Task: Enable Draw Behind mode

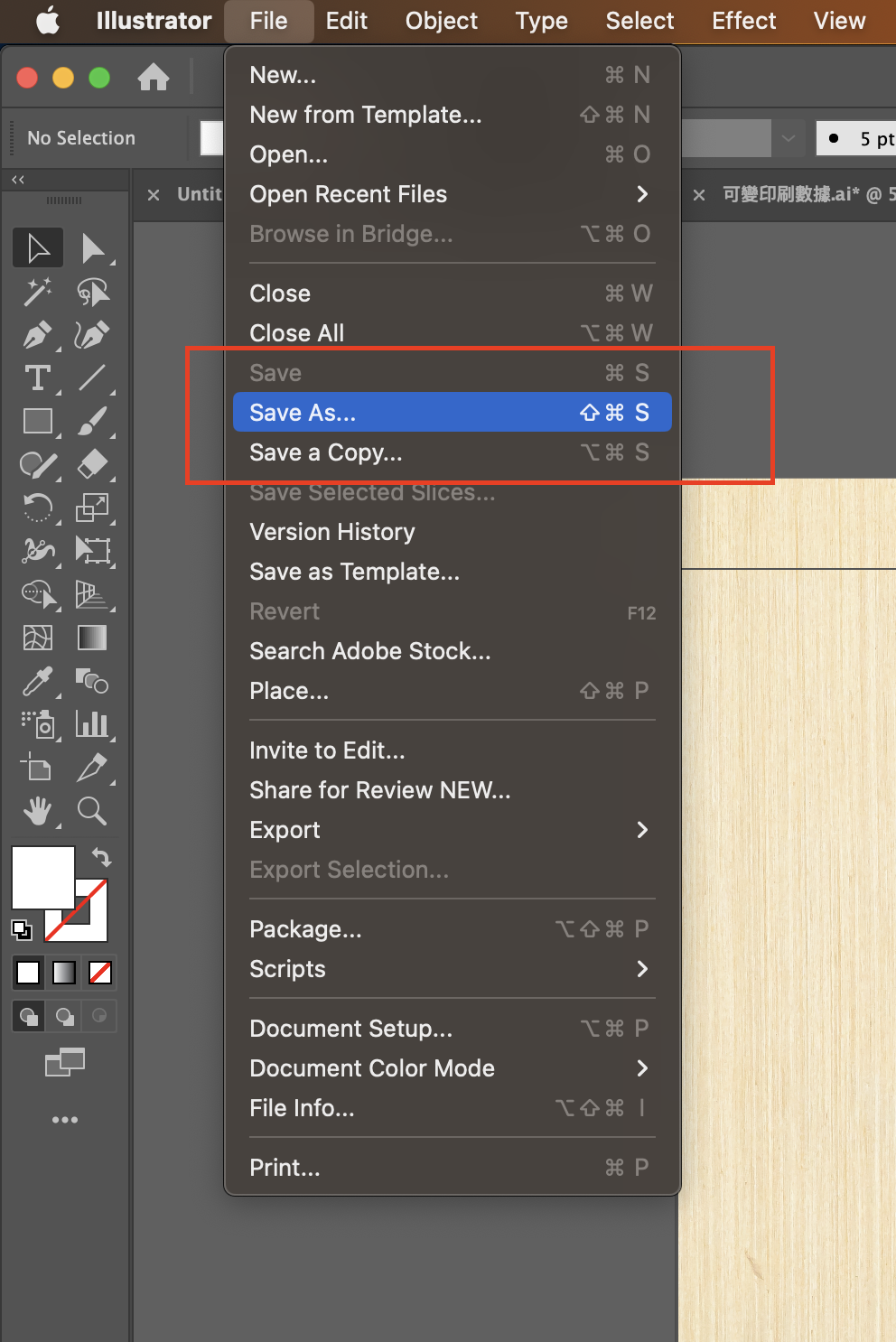Action: coord(65,1017)
